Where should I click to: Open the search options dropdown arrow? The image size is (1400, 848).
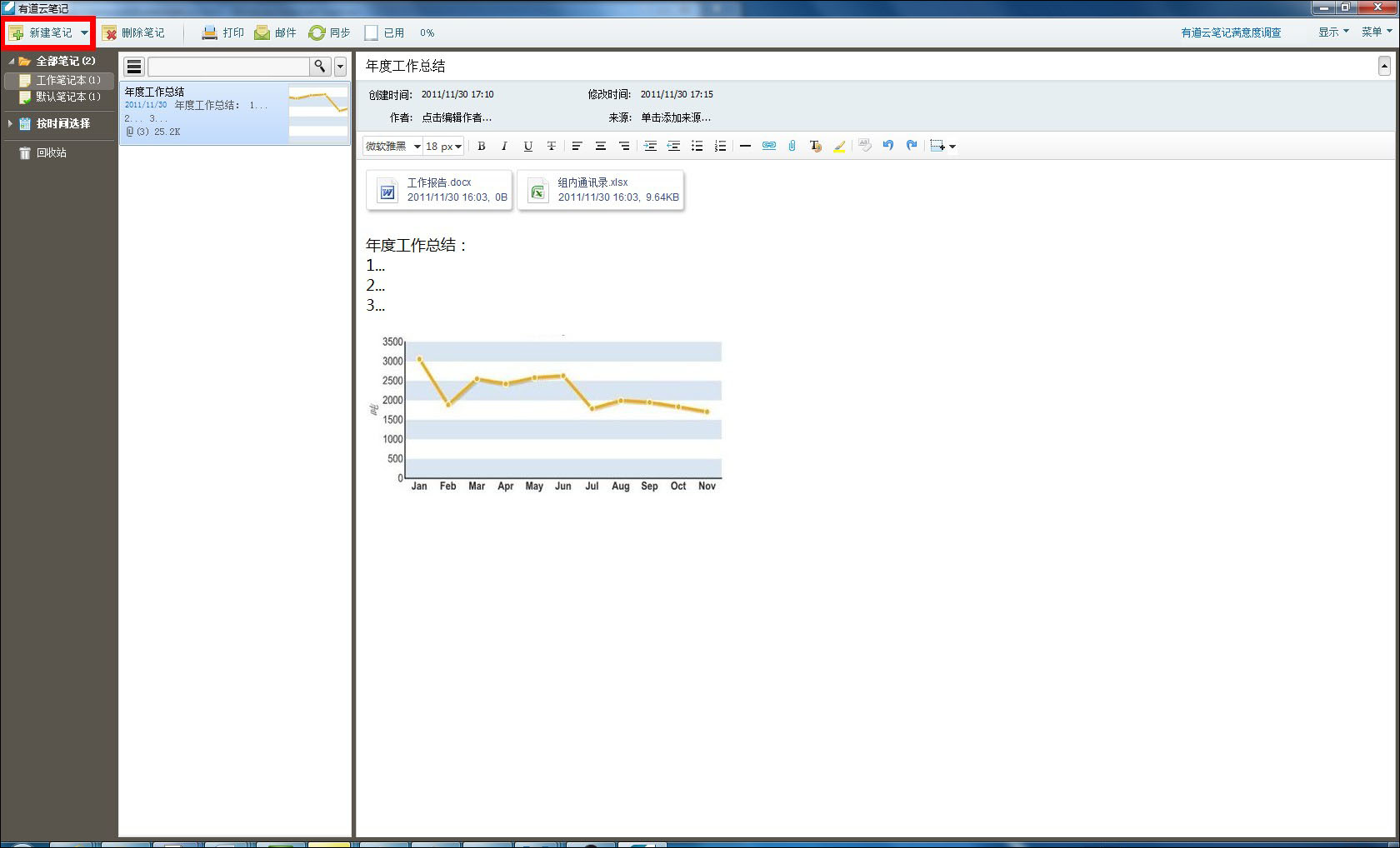pos(340,67)
